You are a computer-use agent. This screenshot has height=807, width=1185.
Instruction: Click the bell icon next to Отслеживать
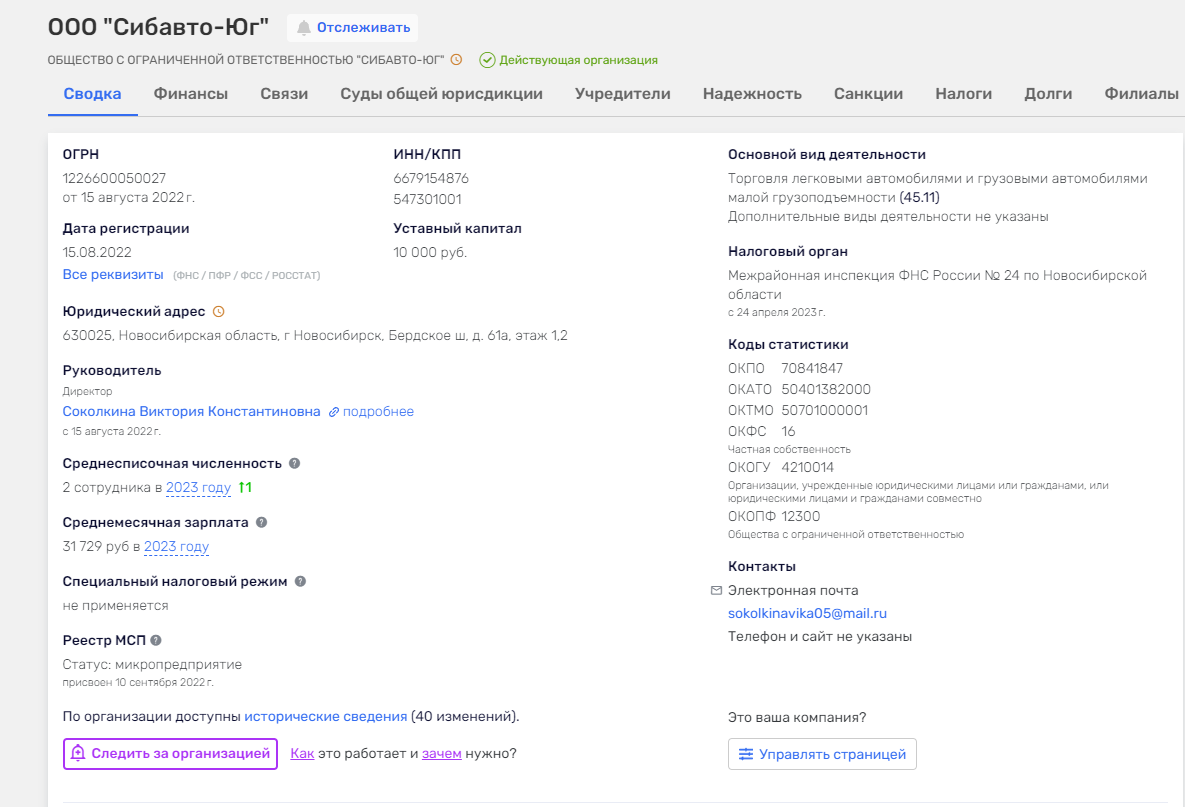click(x=304, y=28)
